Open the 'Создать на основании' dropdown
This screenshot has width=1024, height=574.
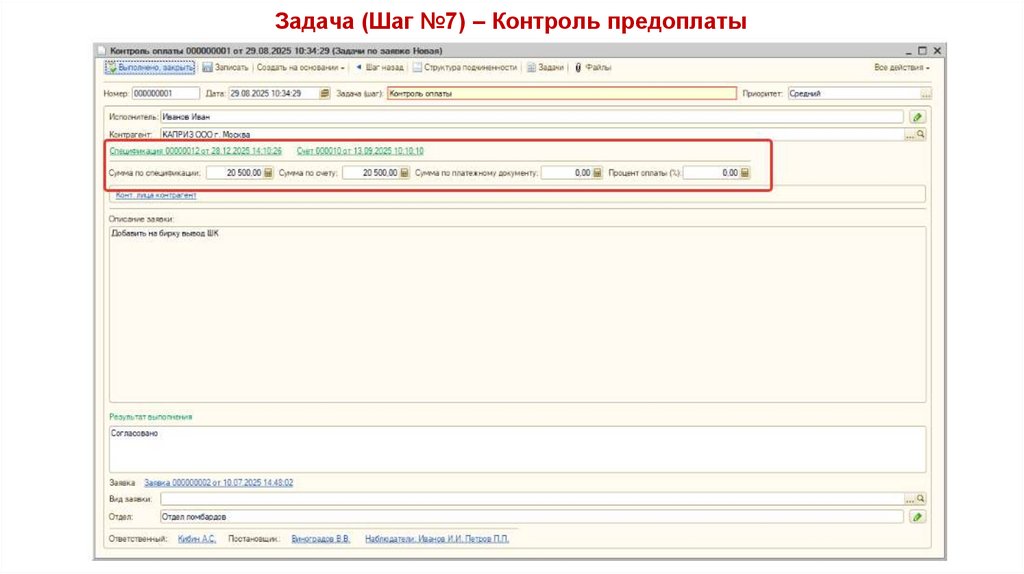pos(300,67)
